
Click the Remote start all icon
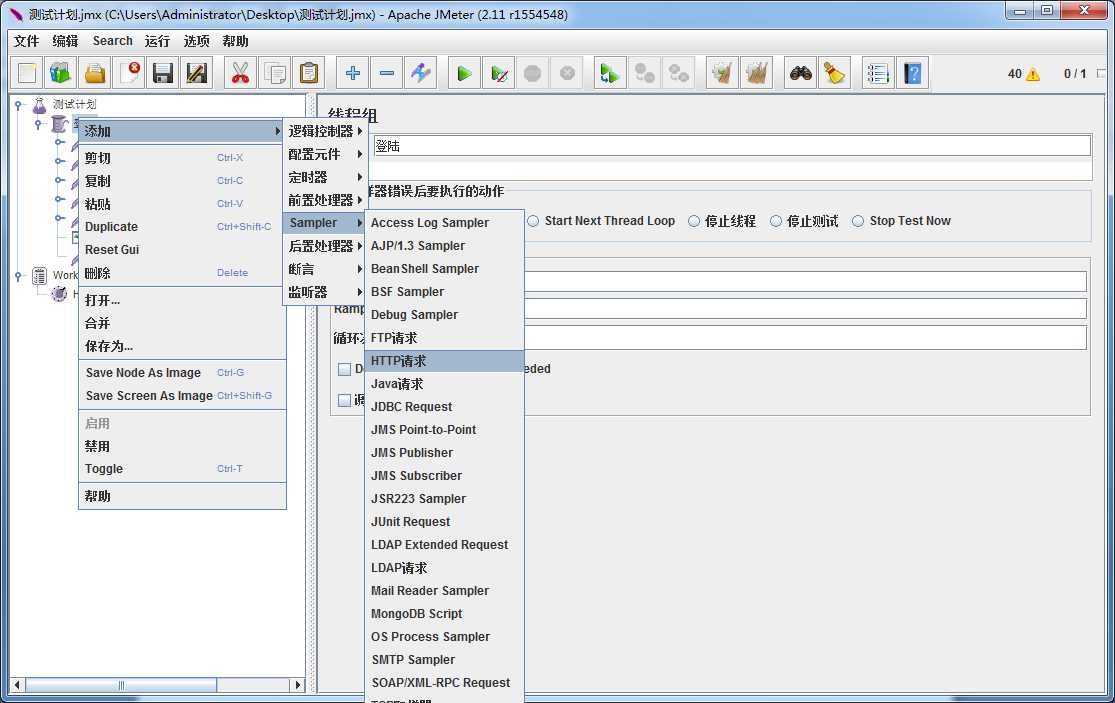609,73
